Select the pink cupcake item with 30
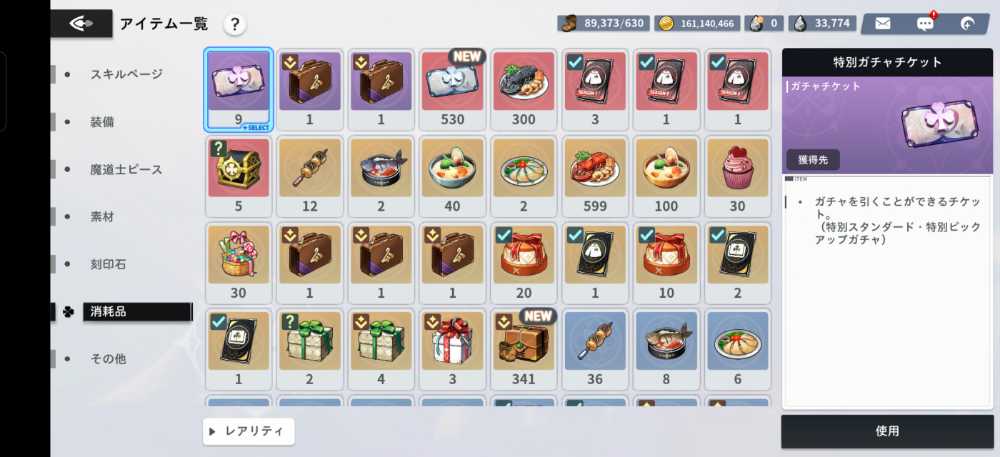This screenshot has height=457, width=1000. pyautogui.click(x=738, y=176)
